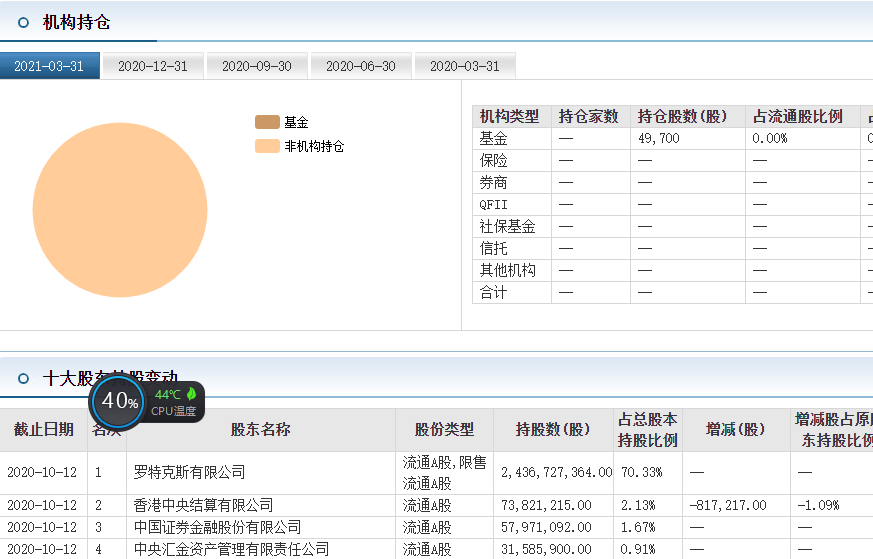Screen dimensions: 873x559
Task: Click the 非机构持仓 legend color swatch
Action: tap(267, 146)
